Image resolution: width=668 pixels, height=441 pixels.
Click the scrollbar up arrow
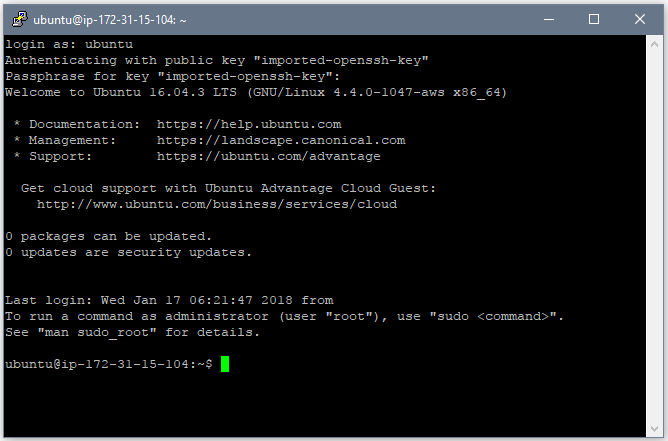pos(654,44)
